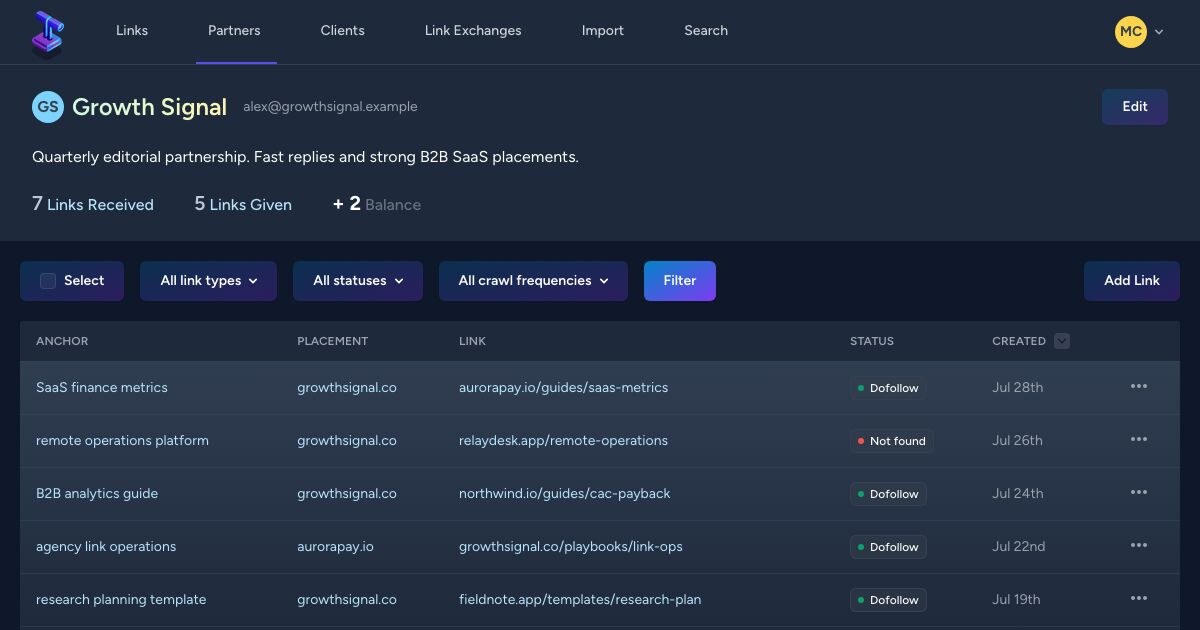The image size is (1200, 630).
Task: Click growthsignal.co/playbooks/link-ops link
Action: click(x=571, y=546)
